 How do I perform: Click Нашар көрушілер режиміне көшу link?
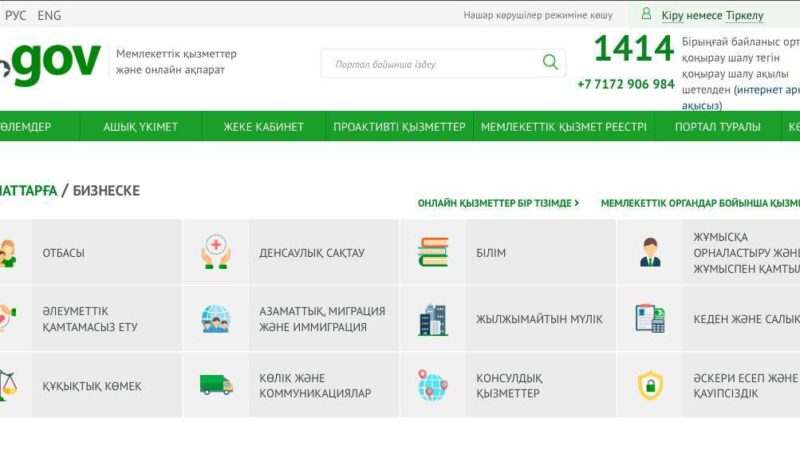coord(538,15)
